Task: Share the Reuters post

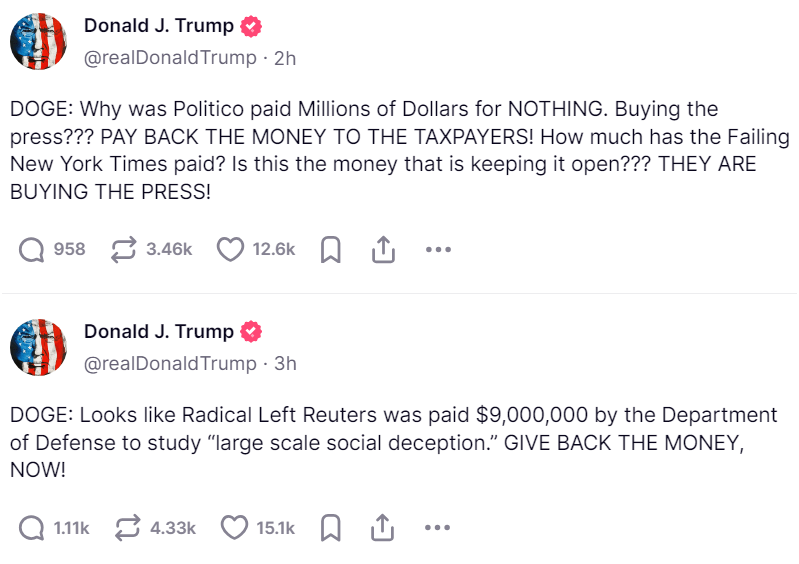Action: pyautogui.click(x=383, y=527)
